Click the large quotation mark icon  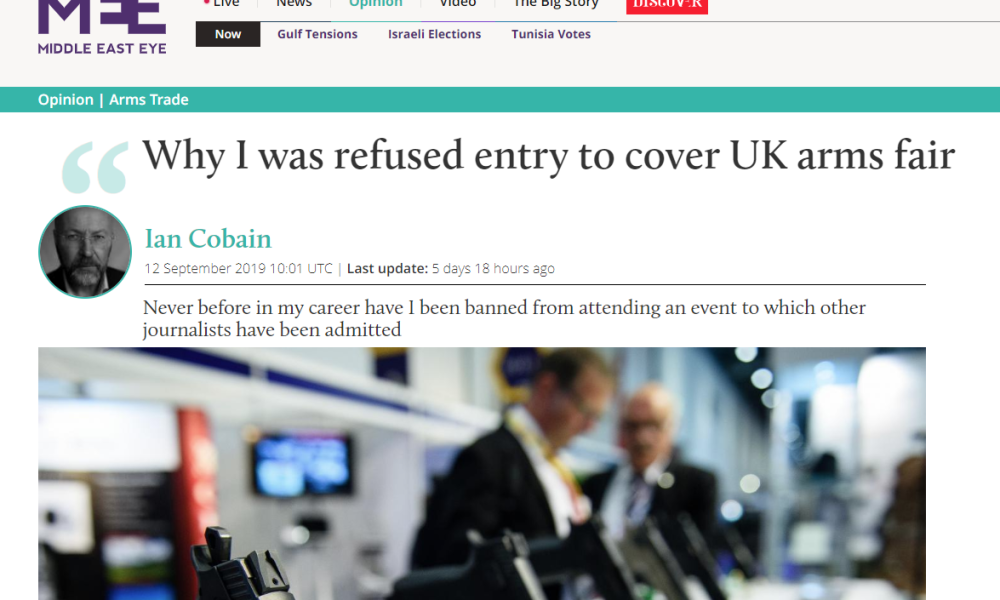(95, 167)
